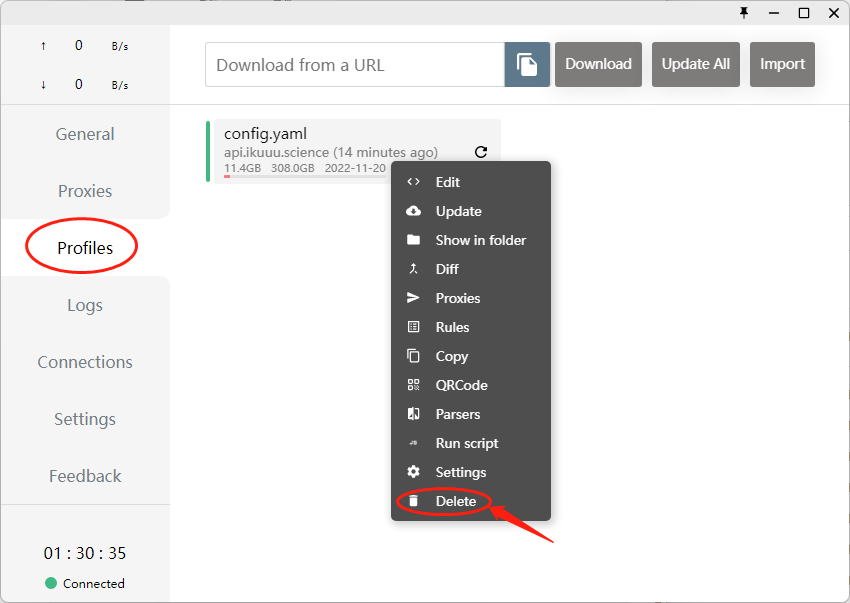Open the Feedback sidebar tab

[x=85, y=476]
